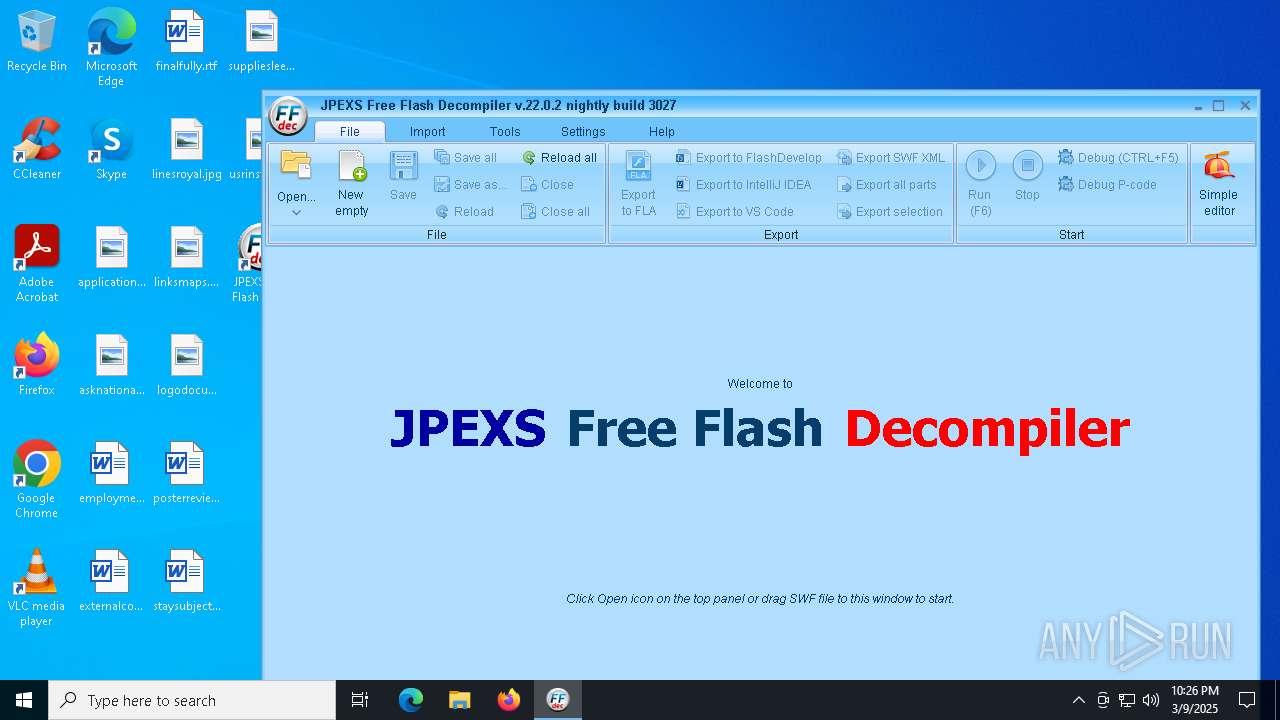Click the Stop icon in Start group
This screenshot has width=1280, height=720.
pos(1027,165)
